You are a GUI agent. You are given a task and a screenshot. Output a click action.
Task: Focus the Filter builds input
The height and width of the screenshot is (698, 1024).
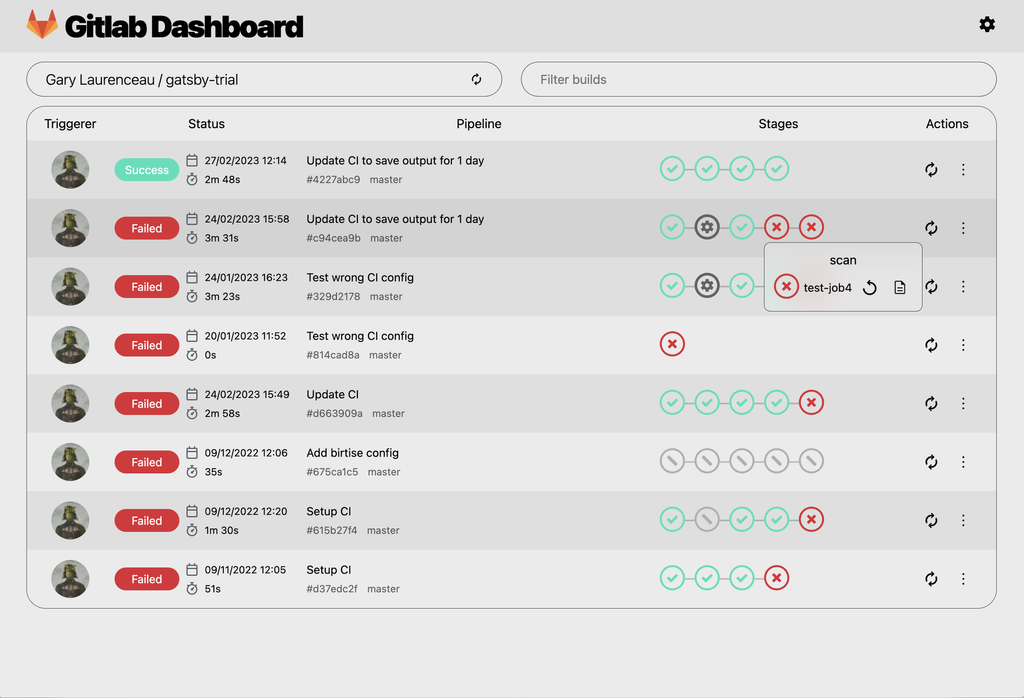tap(758, 79)
